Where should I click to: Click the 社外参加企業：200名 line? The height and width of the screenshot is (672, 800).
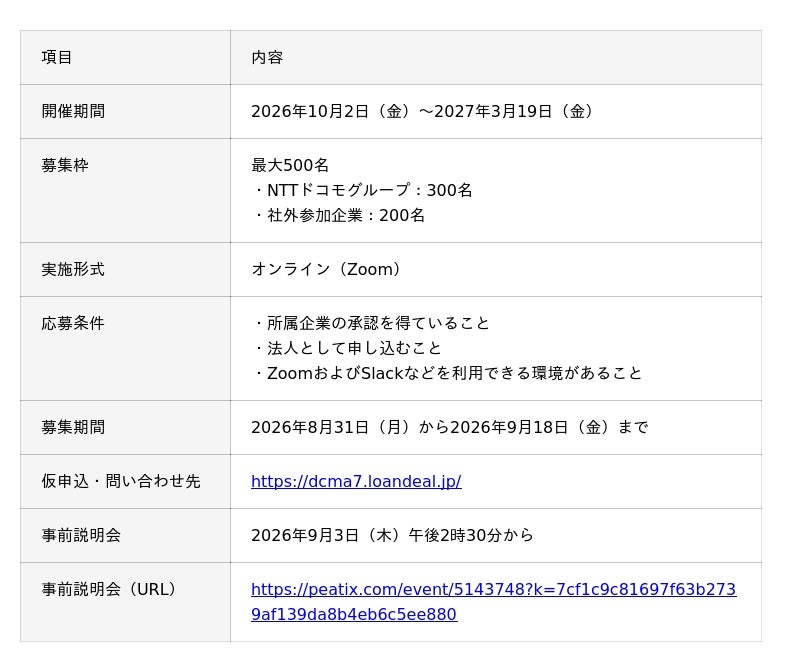click(338, 215)
